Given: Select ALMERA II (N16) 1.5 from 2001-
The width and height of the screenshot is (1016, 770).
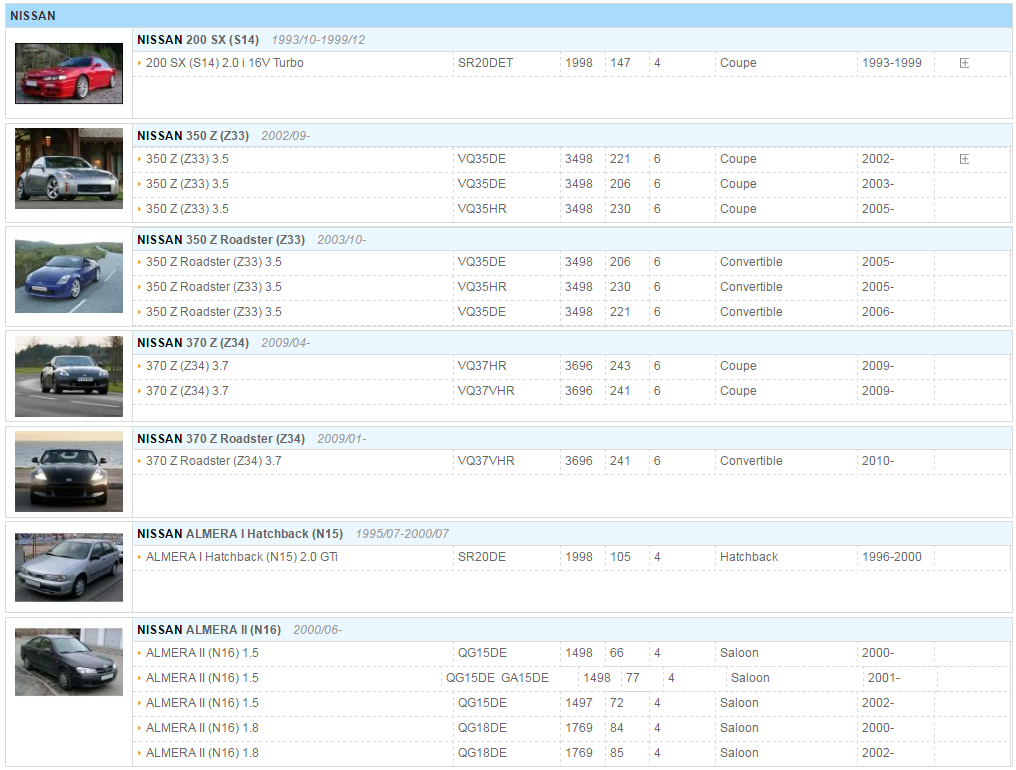Looking at the screenshot, I should (x=202, y=678).
